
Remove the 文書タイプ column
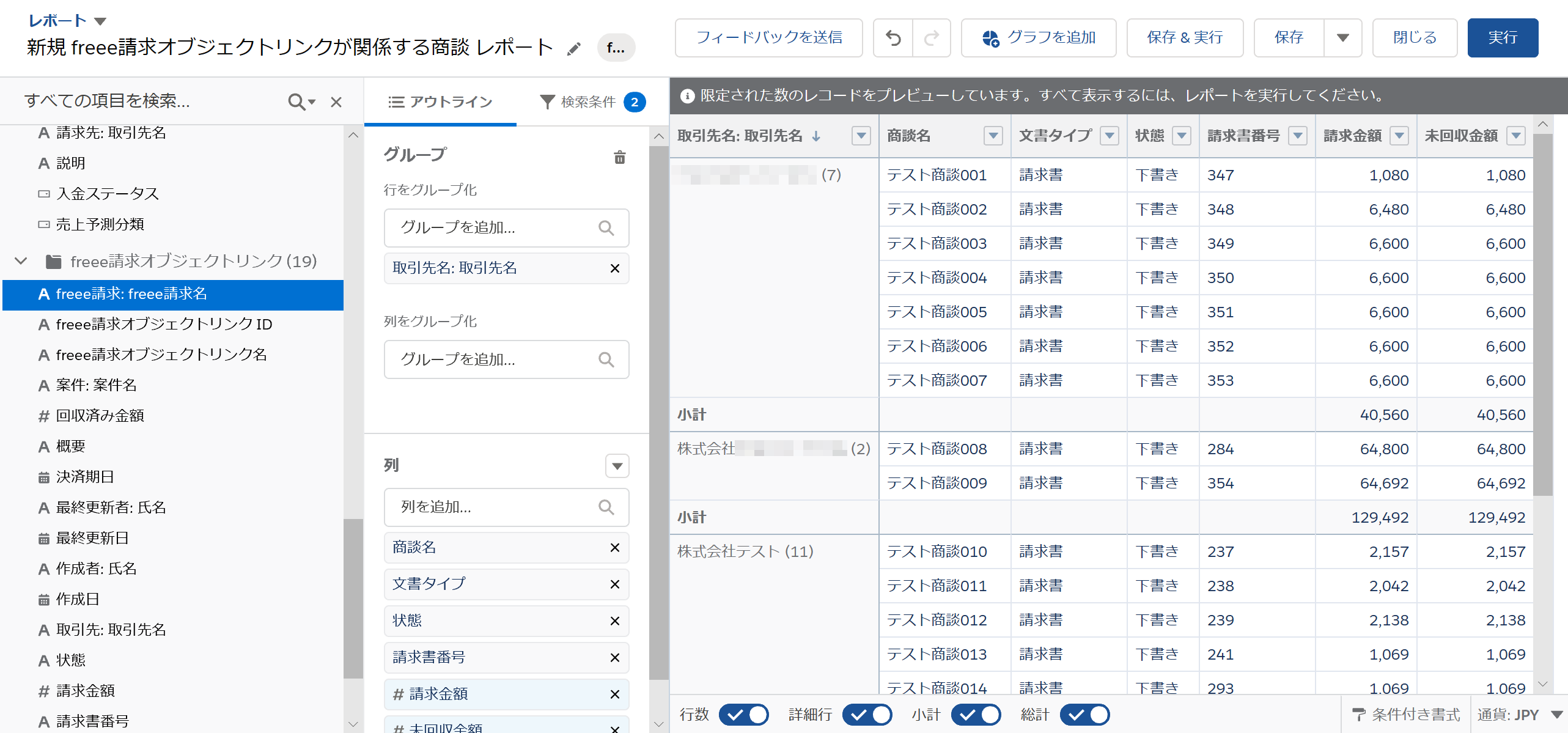tap(615, 584)
